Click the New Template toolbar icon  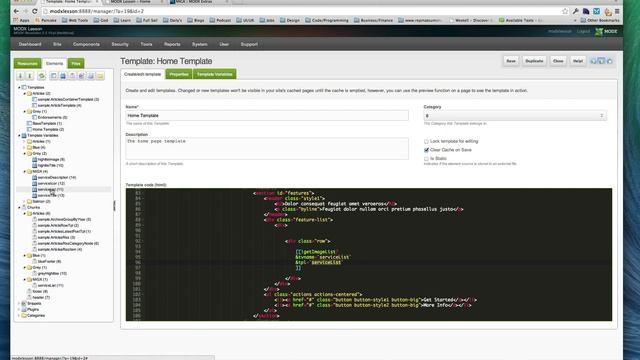(53, 76)
